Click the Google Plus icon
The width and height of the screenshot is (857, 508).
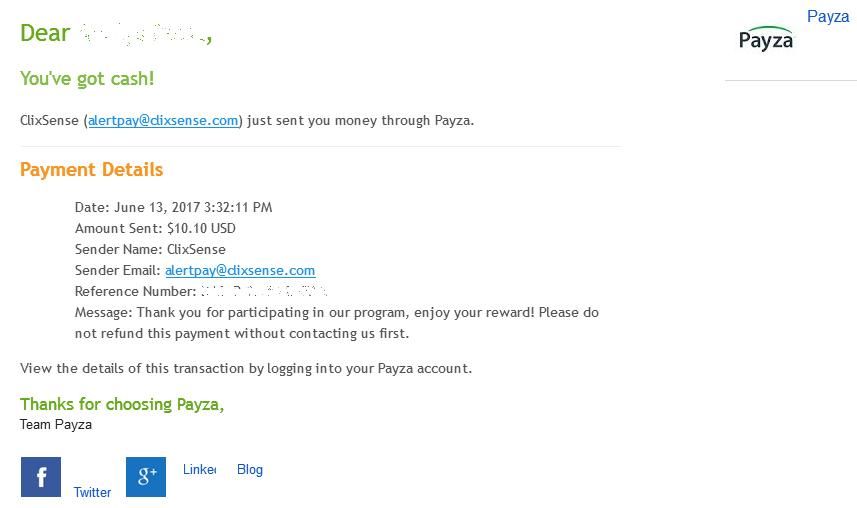pos(146,477)
